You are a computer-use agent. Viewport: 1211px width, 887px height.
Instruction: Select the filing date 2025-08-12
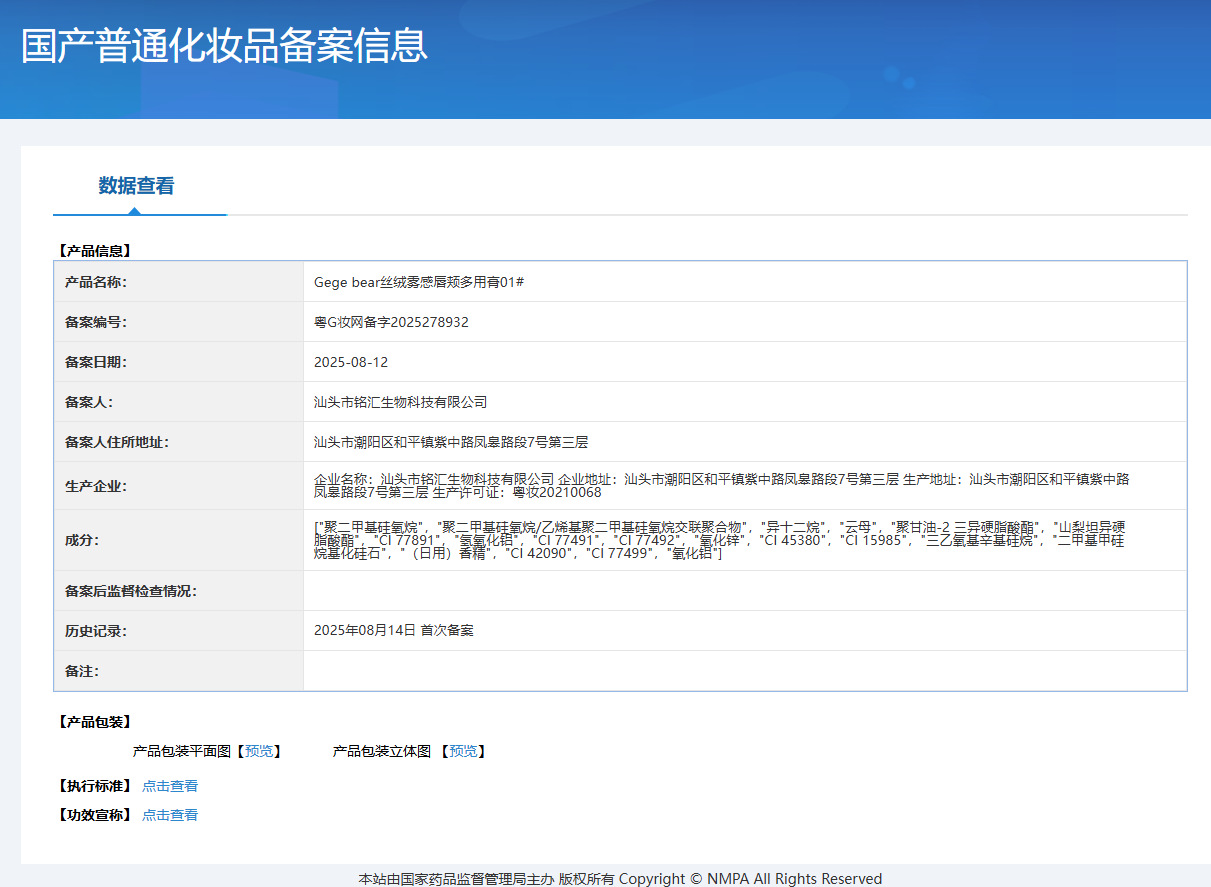click(351, 362)
